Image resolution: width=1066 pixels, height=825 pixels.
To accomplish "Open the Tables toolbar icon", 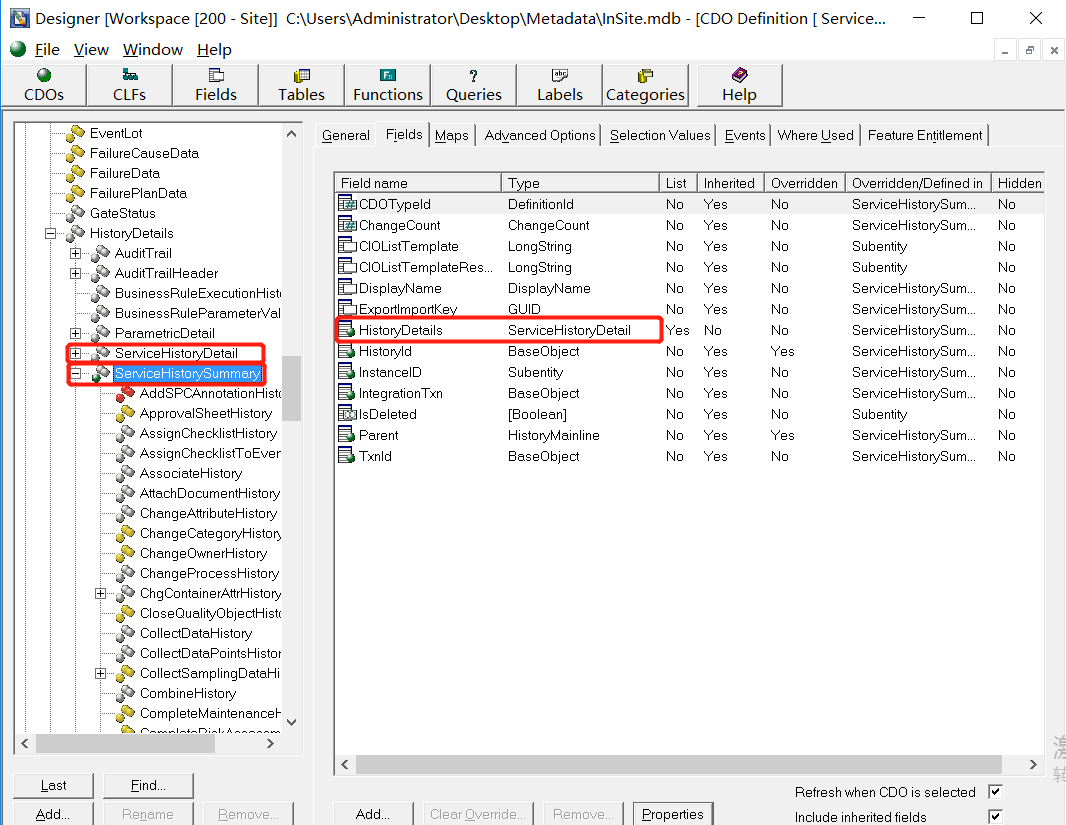I will (x=301, y=85).
